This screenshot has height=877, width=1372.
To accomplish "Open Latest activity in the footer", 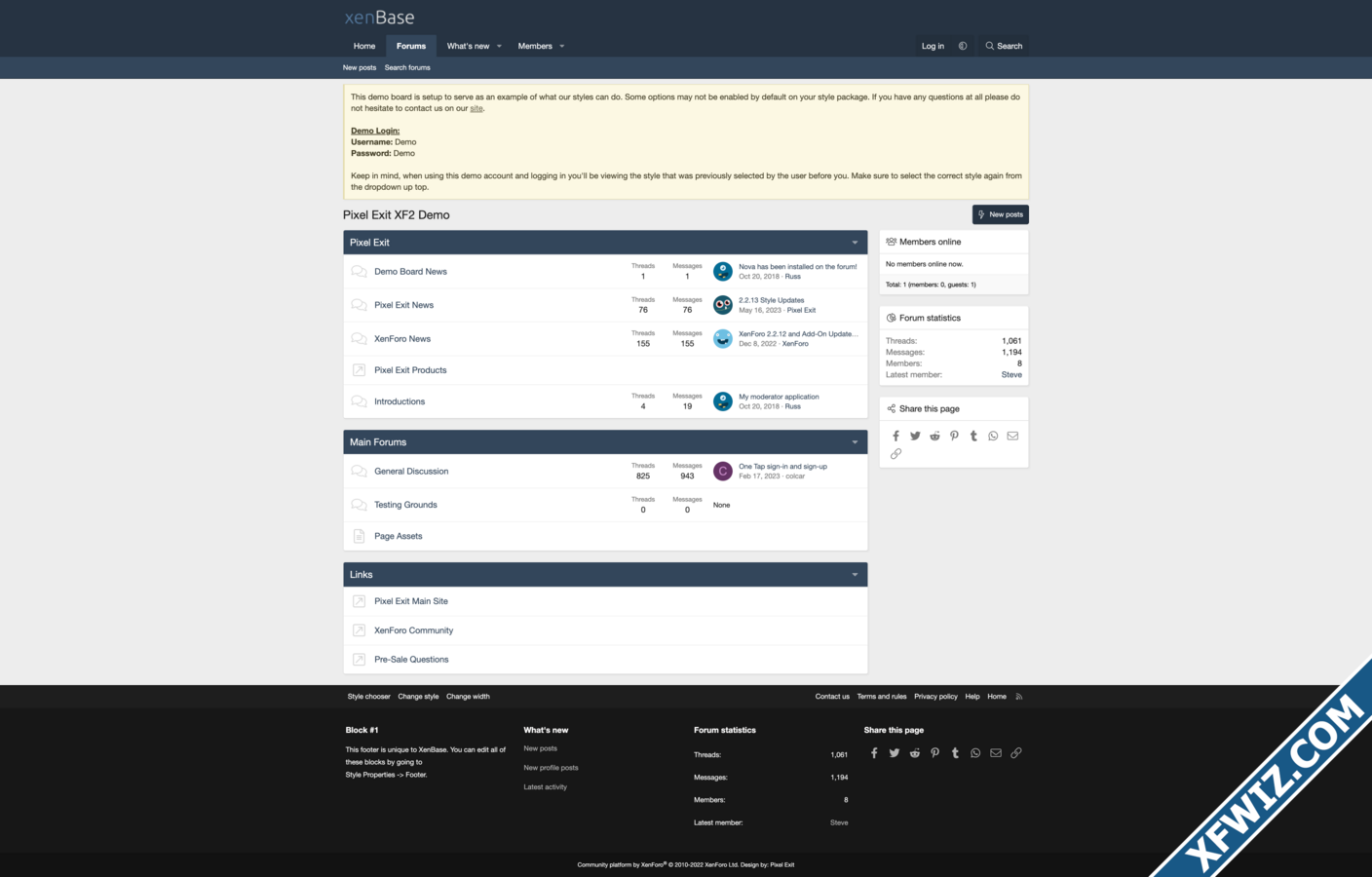I will coord(545,787).
